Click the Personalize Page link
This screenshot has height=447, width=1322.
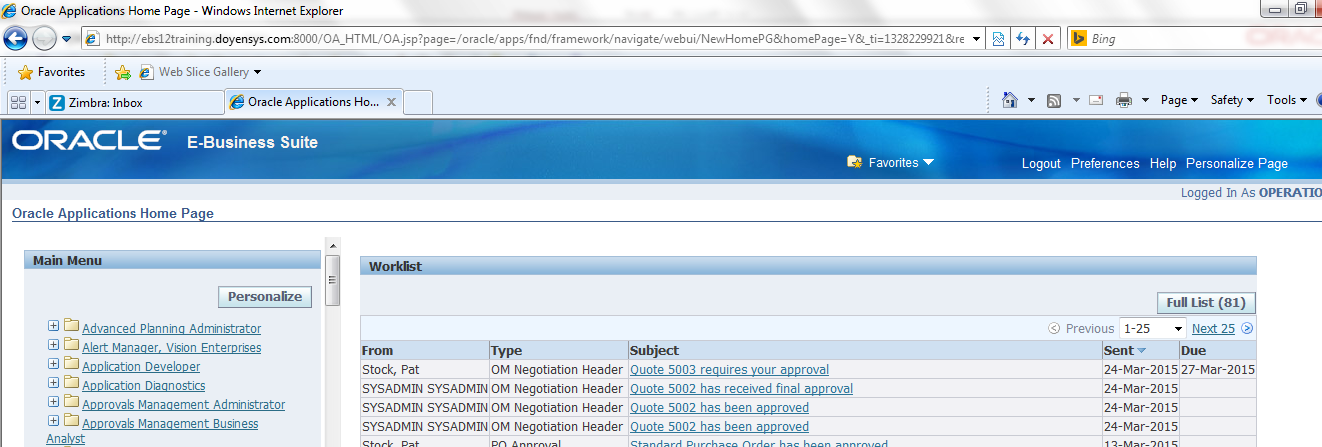click(1237, 164)
